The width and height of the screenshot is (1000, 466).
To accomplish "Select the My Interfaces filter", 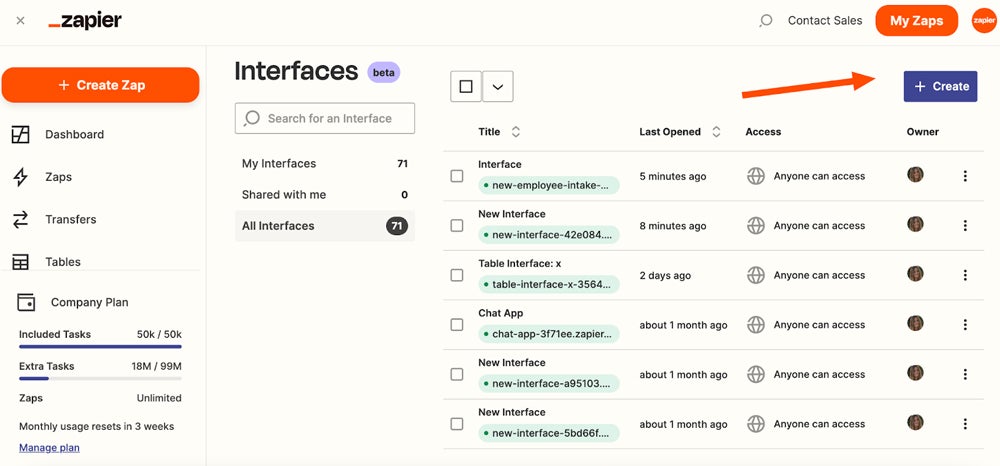I will click(x=324, y=164).
